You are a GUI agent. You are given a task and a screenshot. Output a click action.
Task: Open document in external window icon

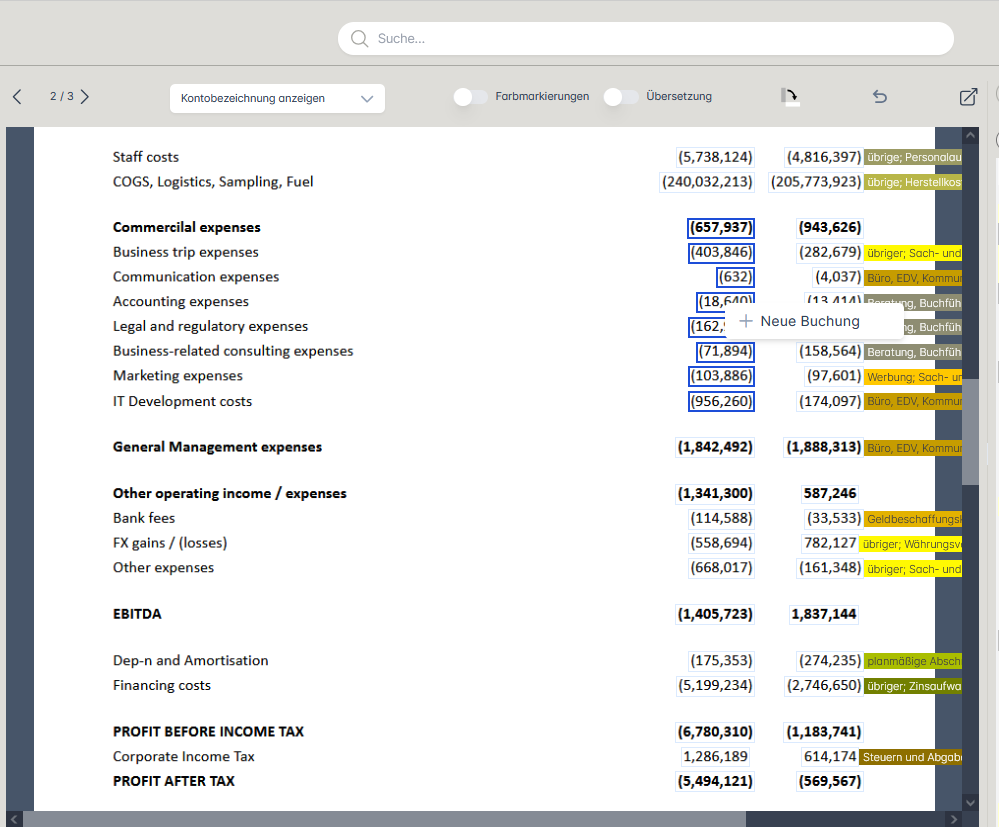968,97
